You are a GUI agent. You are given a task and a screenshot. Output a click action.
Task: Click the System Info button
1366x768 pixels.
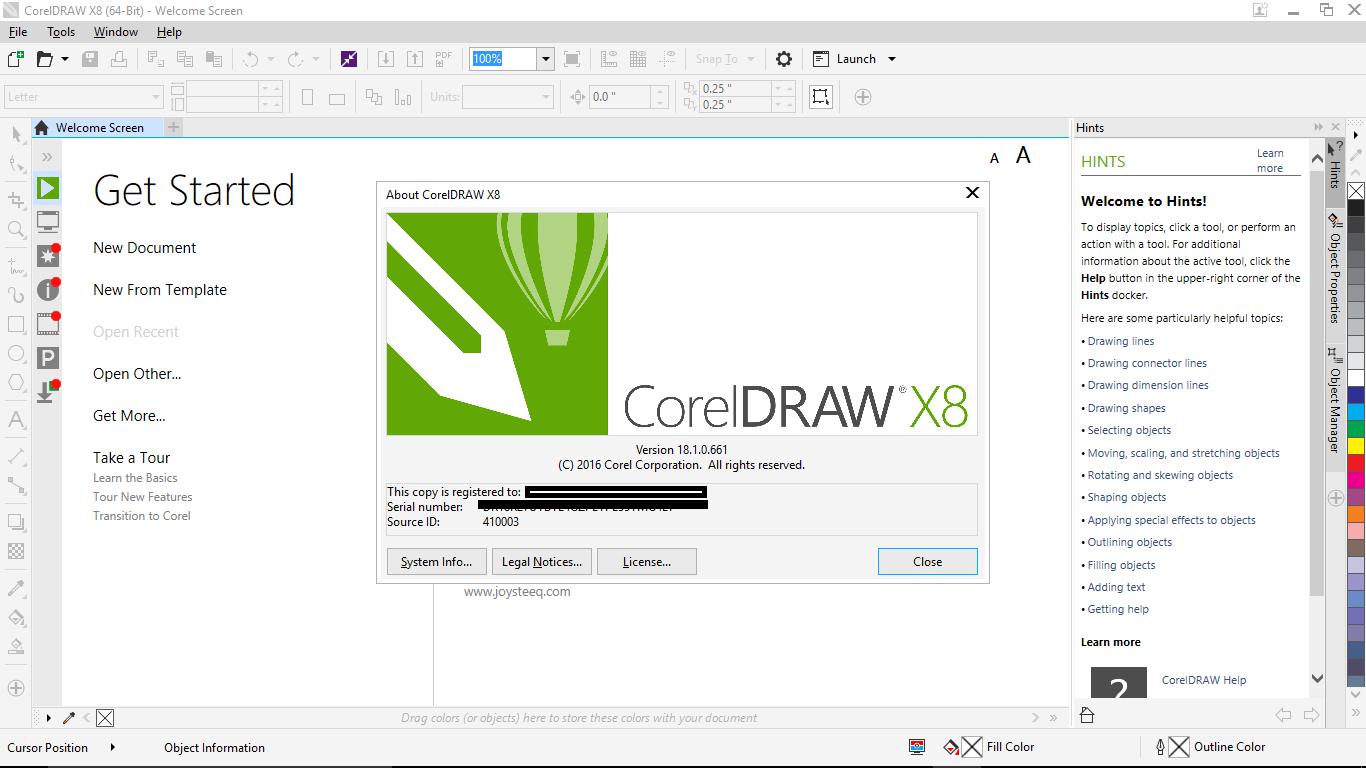point(436,562)
